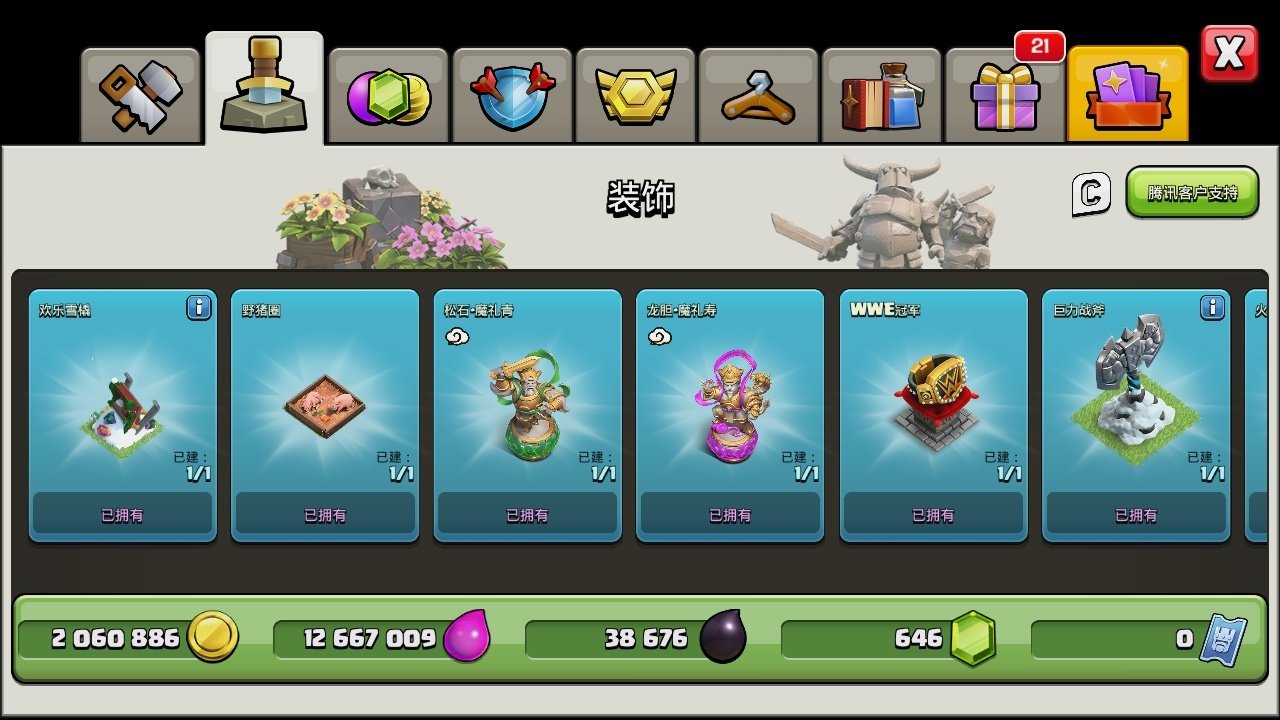This screenshot has width=1280, height=720.
Task: Open the clothes hanger skins tab
Action: [759, 95]
